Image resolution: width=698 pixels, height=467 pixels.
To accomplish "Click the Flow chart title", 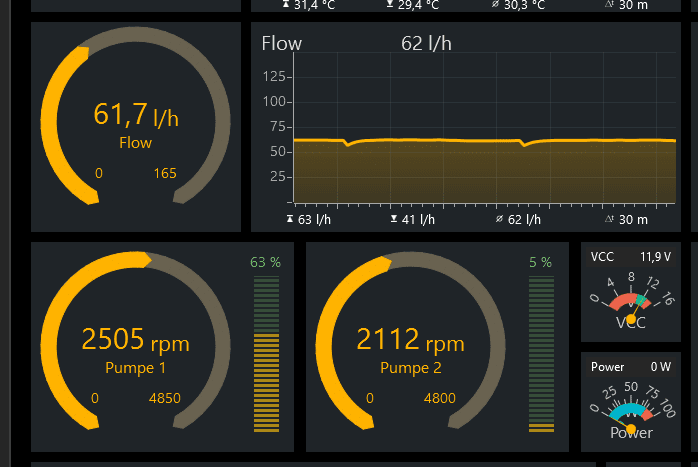I will point(282,44).
